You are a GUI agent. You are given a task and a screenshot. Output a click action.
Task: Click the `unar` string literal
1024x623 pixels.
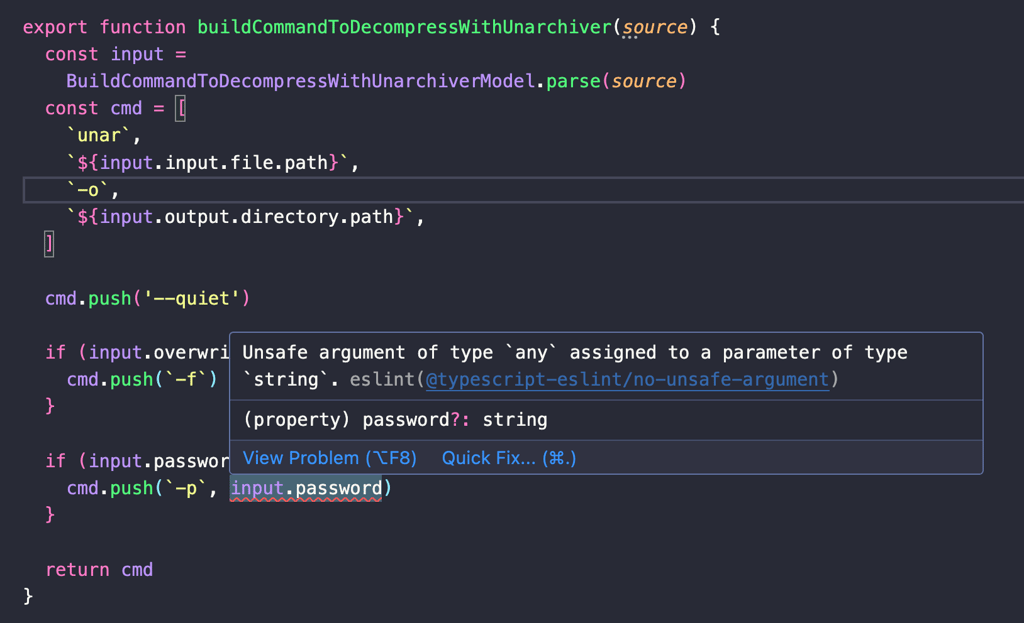(x=99, y=135)
